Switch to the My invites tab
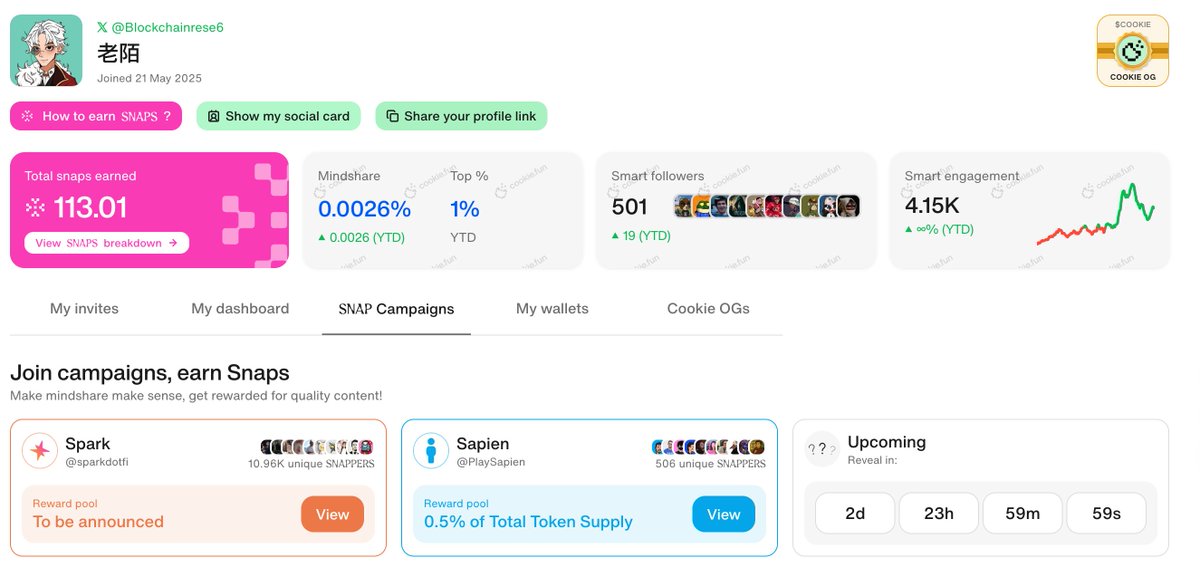 [84, 309]
